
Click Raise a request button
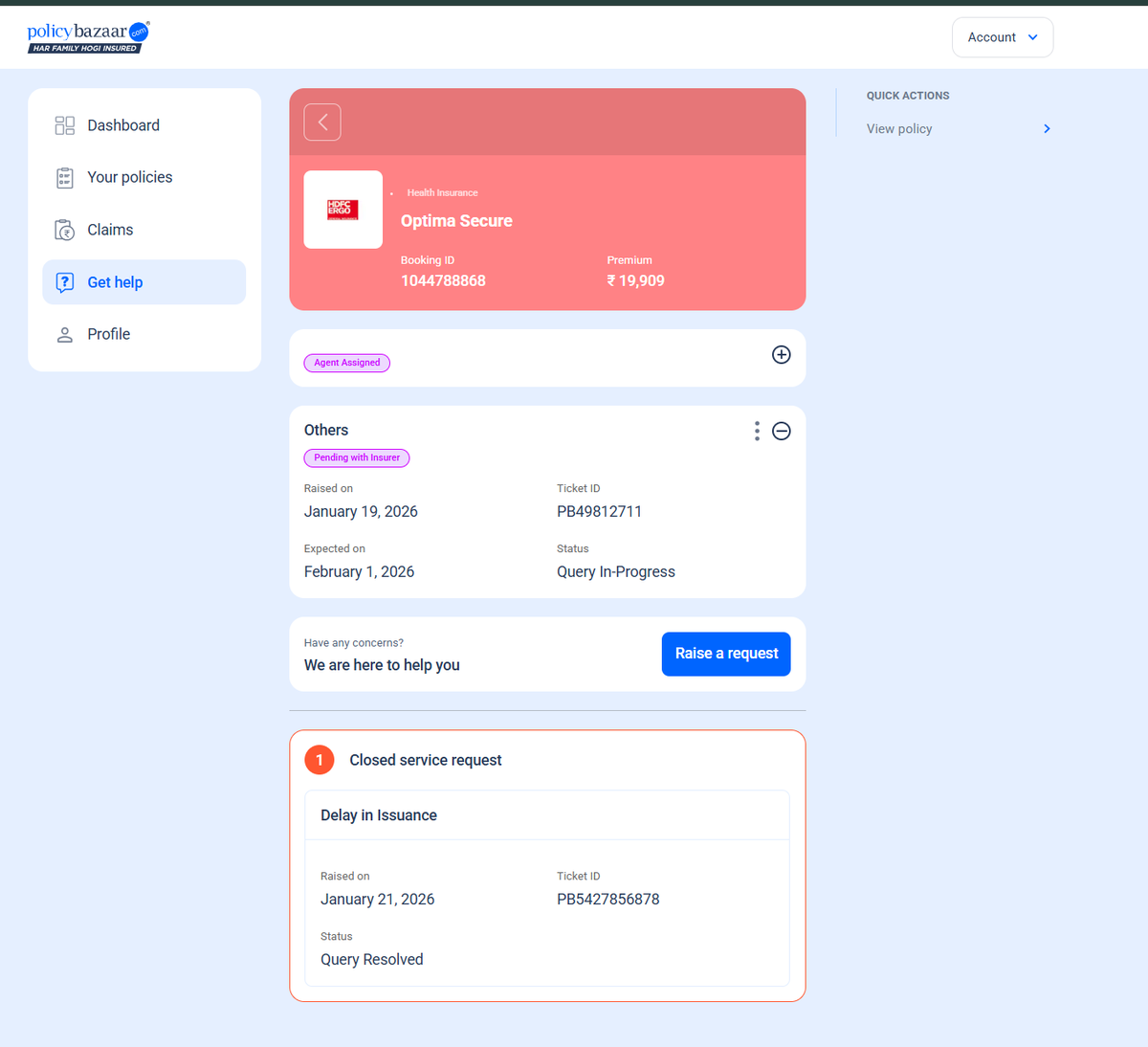tap(726, 654)
